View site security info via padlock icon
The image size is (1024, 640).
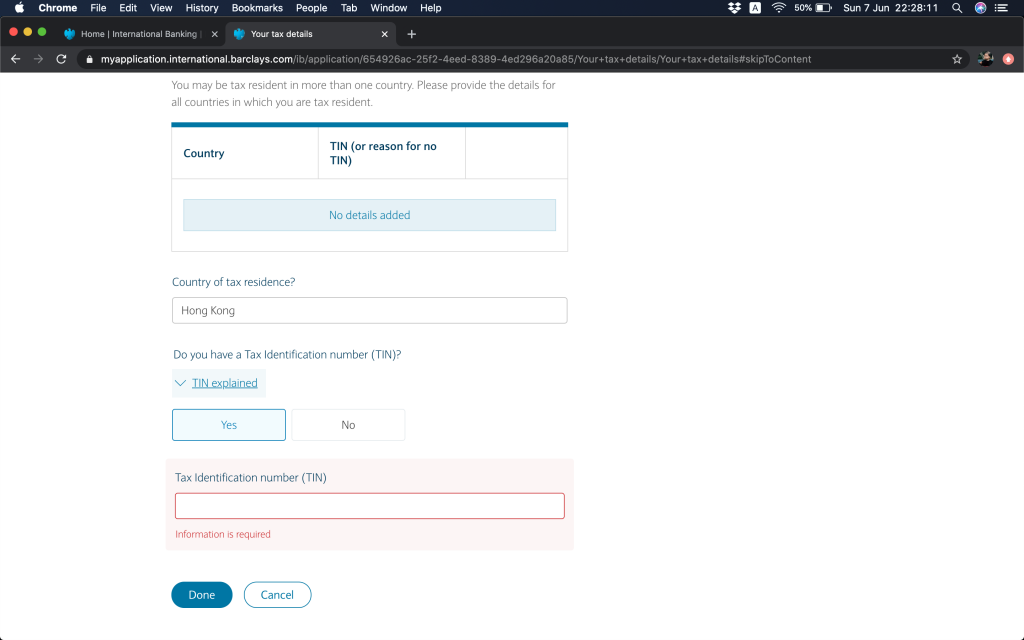pyautogui.click(x=89, y=59)
